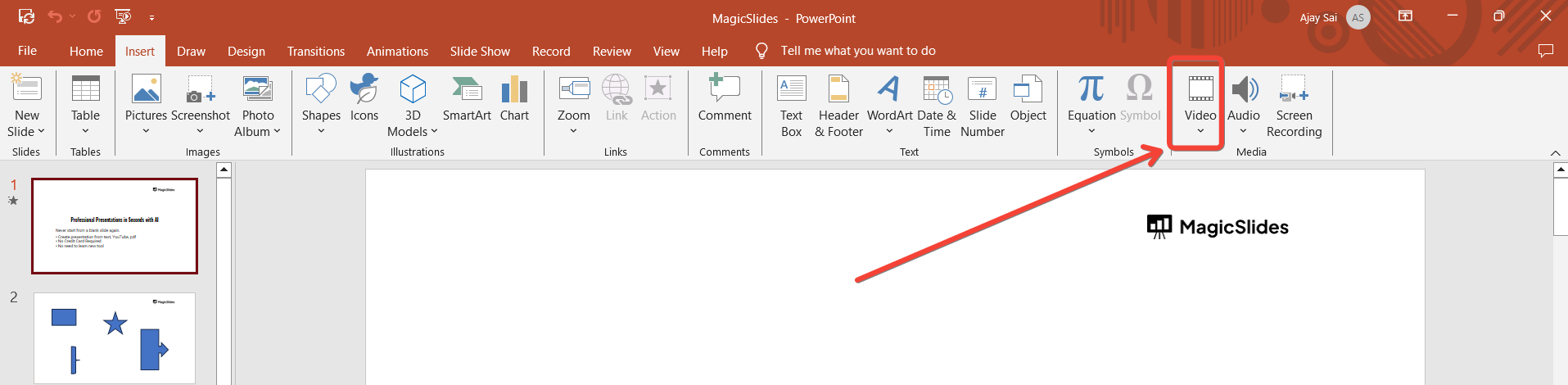
Task: Switch to the Transitions tab
Action: (x=316, y=51)
